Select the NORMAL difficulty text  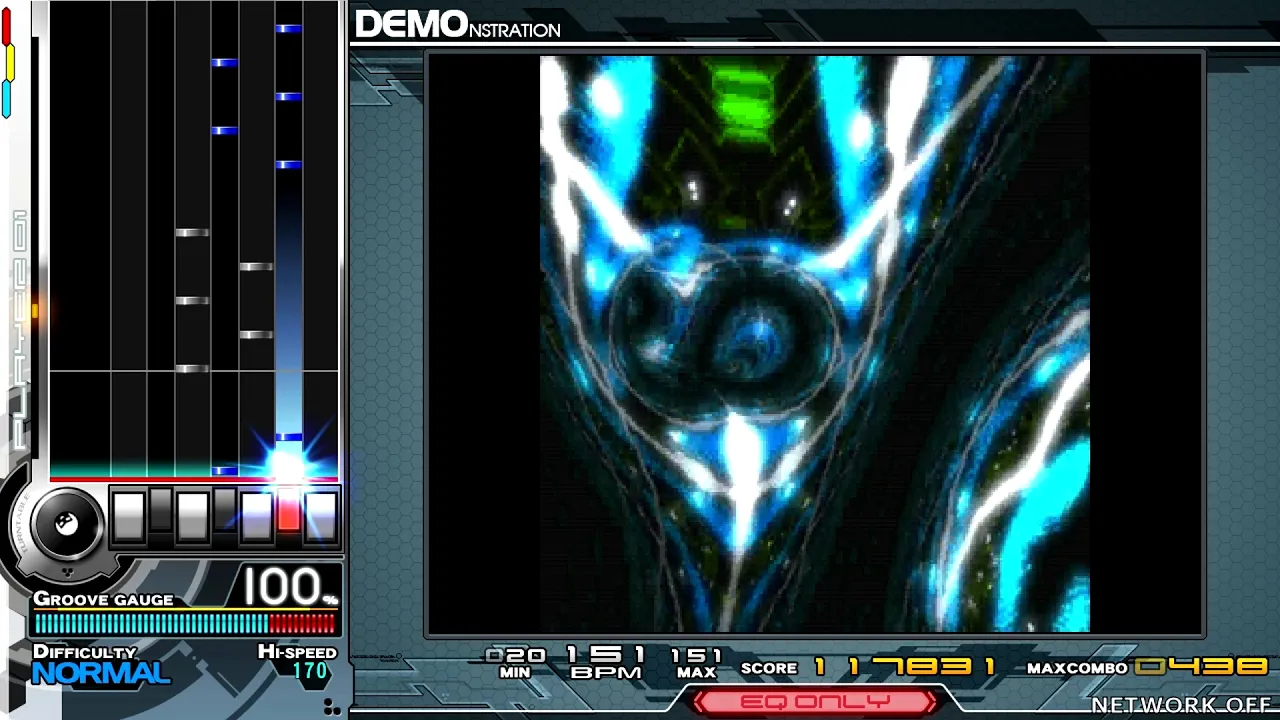tap(101, 673)
